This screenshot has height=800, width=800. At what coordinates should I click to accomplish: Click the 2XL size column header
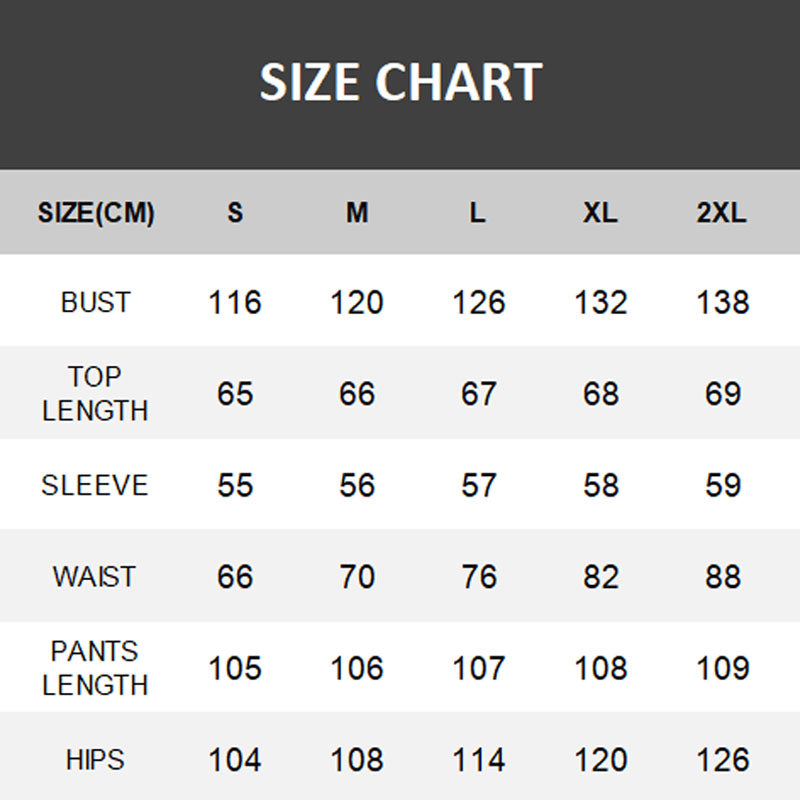(x=722, y=213)
